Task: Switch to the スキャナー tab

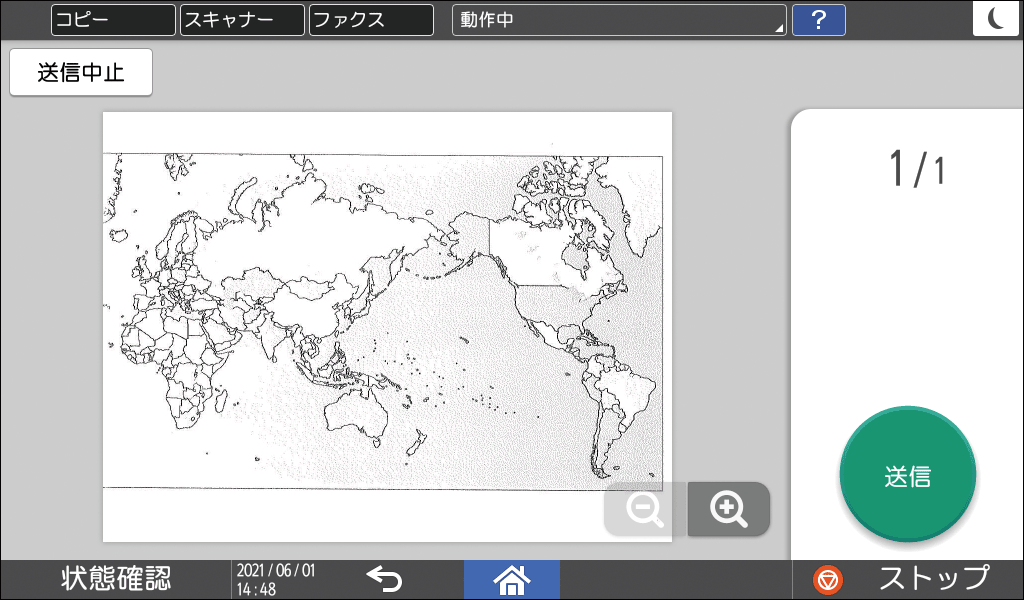Action: (241, 20)
